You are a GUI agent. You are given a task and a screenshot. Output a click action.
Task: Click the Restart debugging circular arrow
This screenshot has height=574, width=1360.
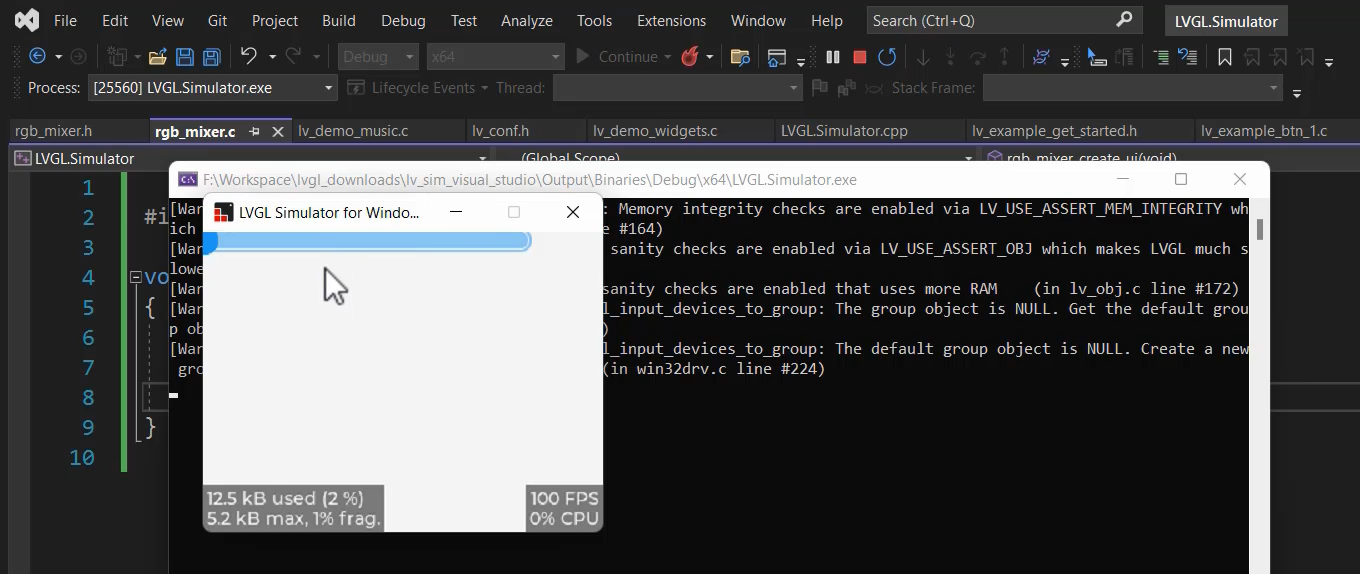coord(887,57)
